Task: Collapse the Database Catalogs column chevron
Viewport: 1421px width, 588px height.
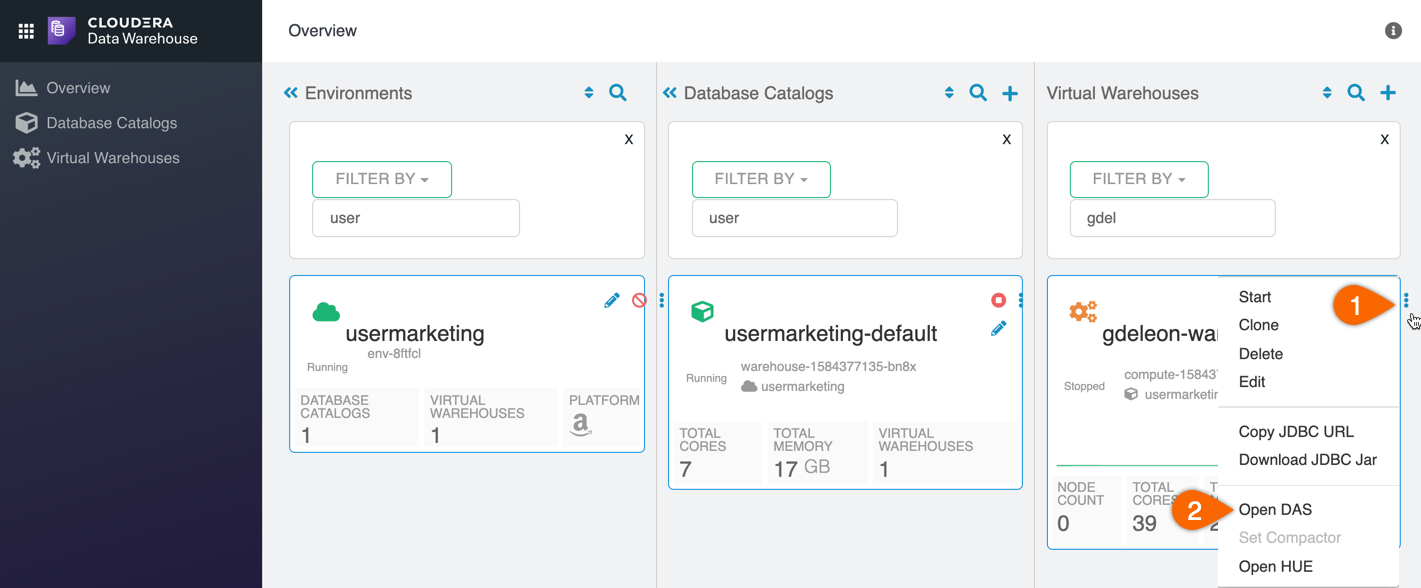Action: click(x=670, y=93)
